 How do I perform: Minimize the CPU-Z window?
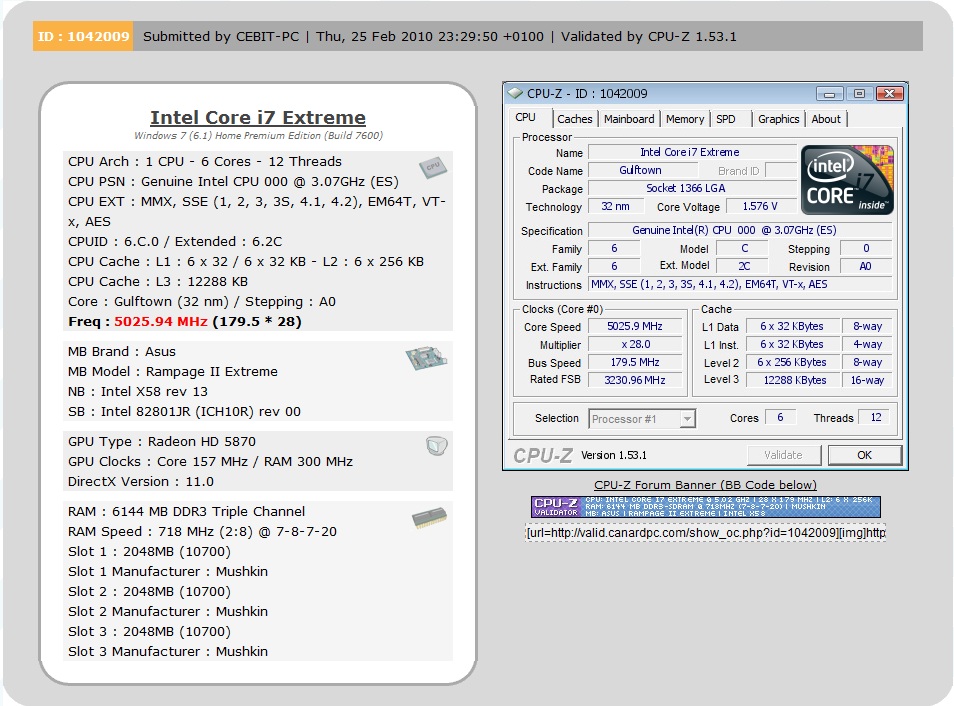point(829,94)
